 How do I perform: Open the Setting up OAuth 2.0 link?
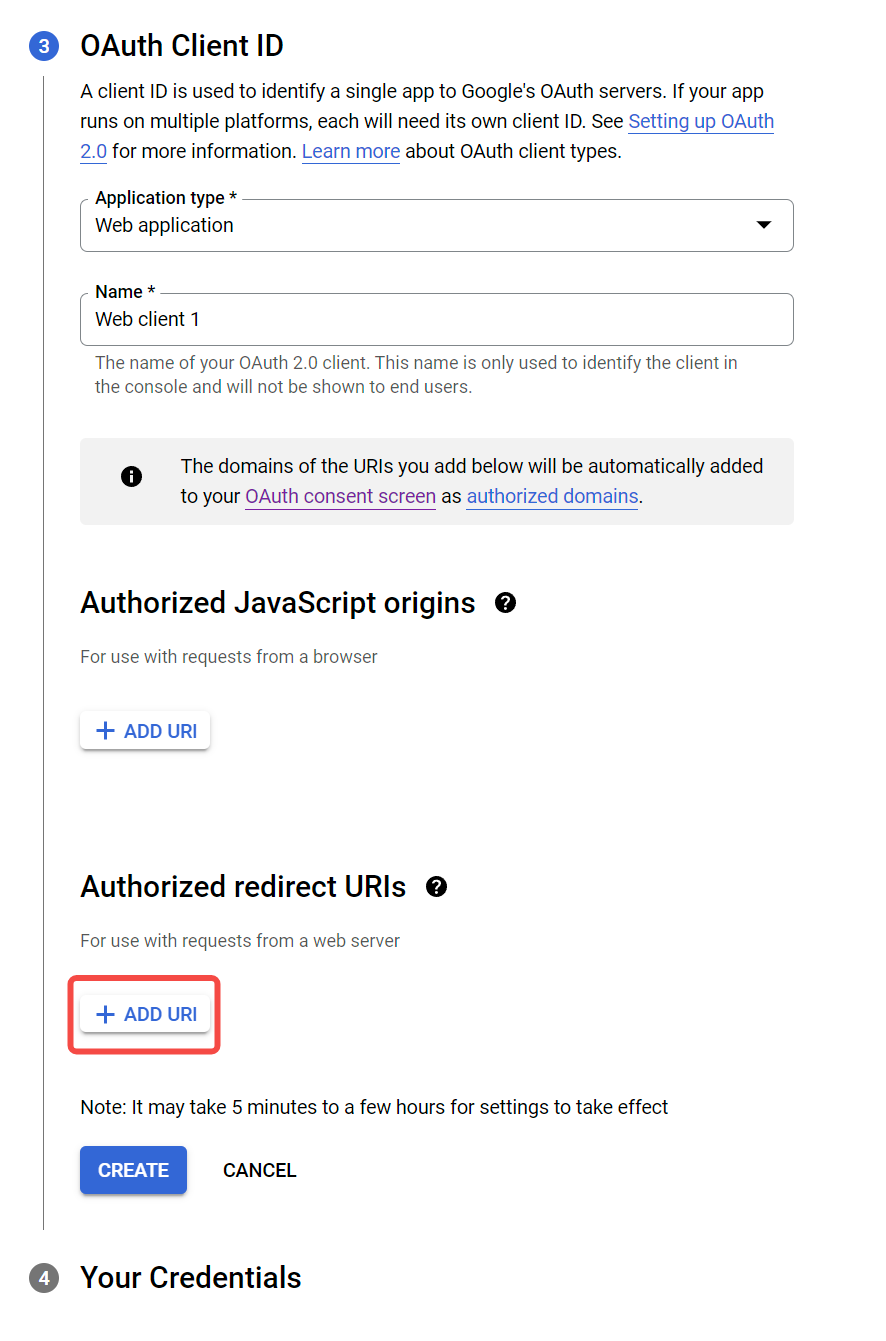[x=701, y=121]
